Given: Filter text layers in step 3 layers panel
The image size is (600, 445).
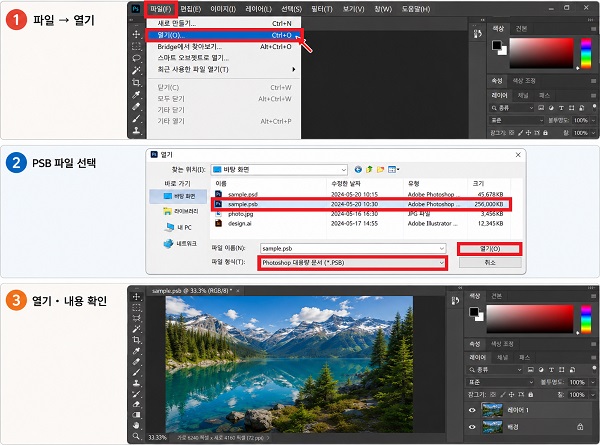Looking at the screenshot, I should pos(551,370).
